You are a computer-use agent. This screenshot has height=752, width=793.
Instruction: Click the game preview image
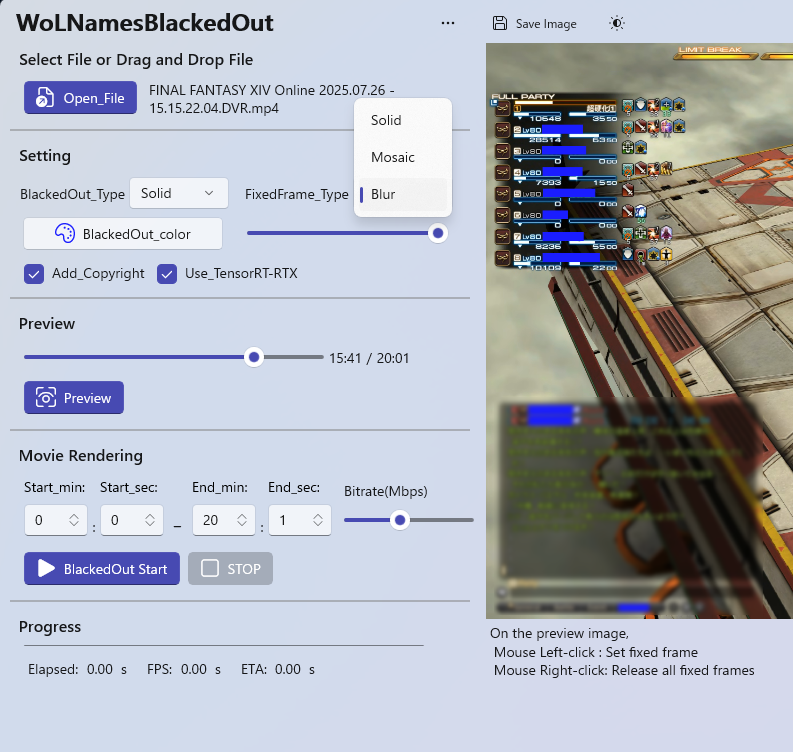pos(639,330)
